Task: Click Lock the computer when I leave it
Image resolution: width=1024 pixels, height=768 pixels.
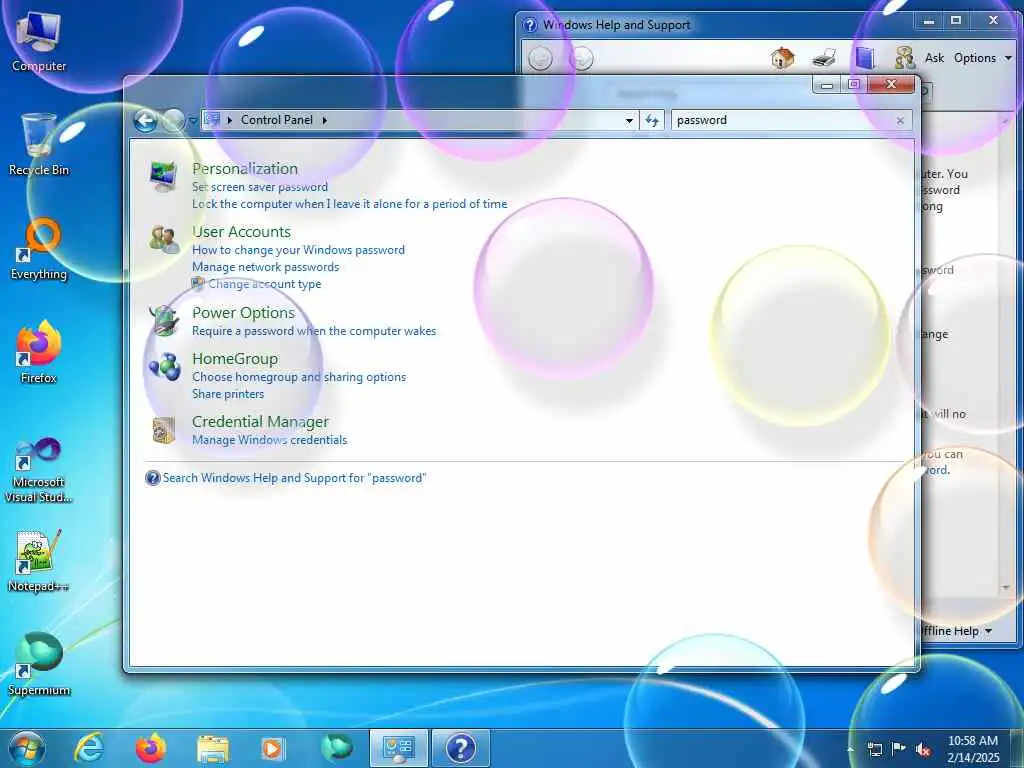Action: click(349, 204)
